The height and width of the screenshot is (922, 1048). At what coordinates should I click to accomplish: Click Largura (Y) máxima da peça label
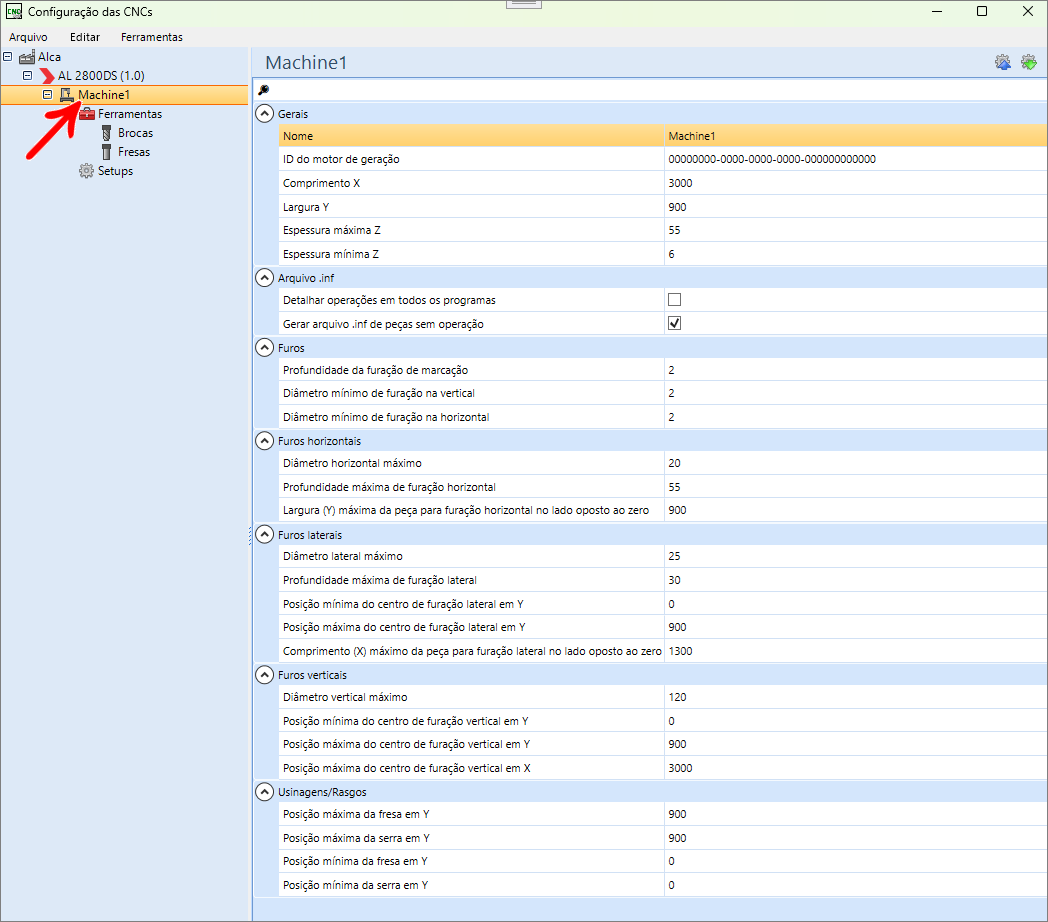[466, 510]
